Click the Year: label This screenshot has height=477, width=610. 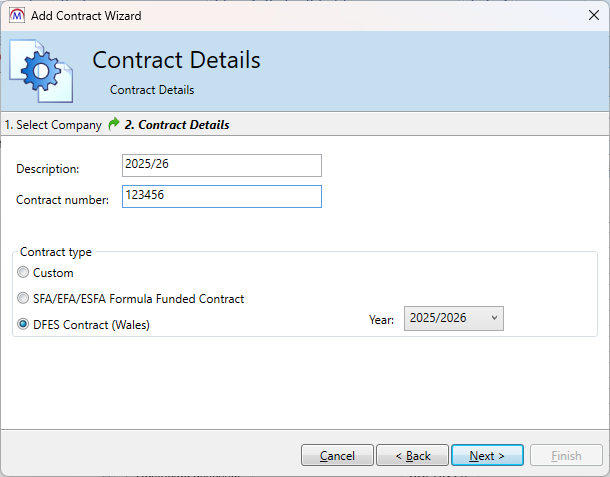click(382, 320)
